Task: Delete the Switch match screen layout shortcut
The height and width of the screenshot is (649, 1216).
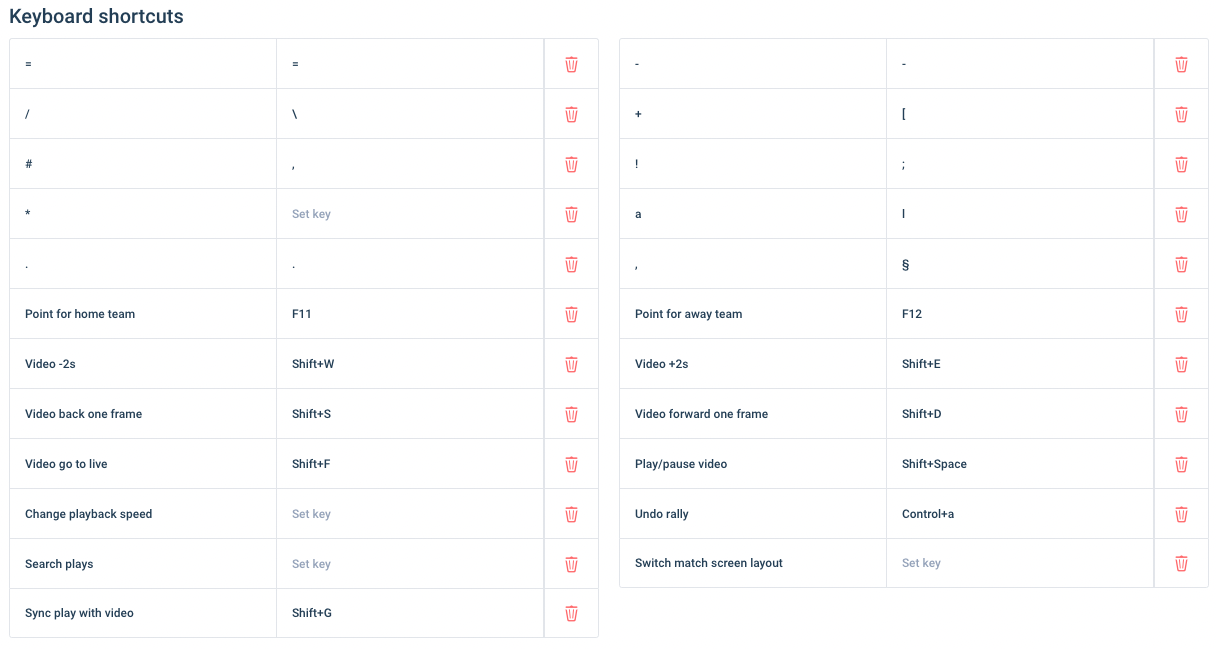Action: (1181, 563)
